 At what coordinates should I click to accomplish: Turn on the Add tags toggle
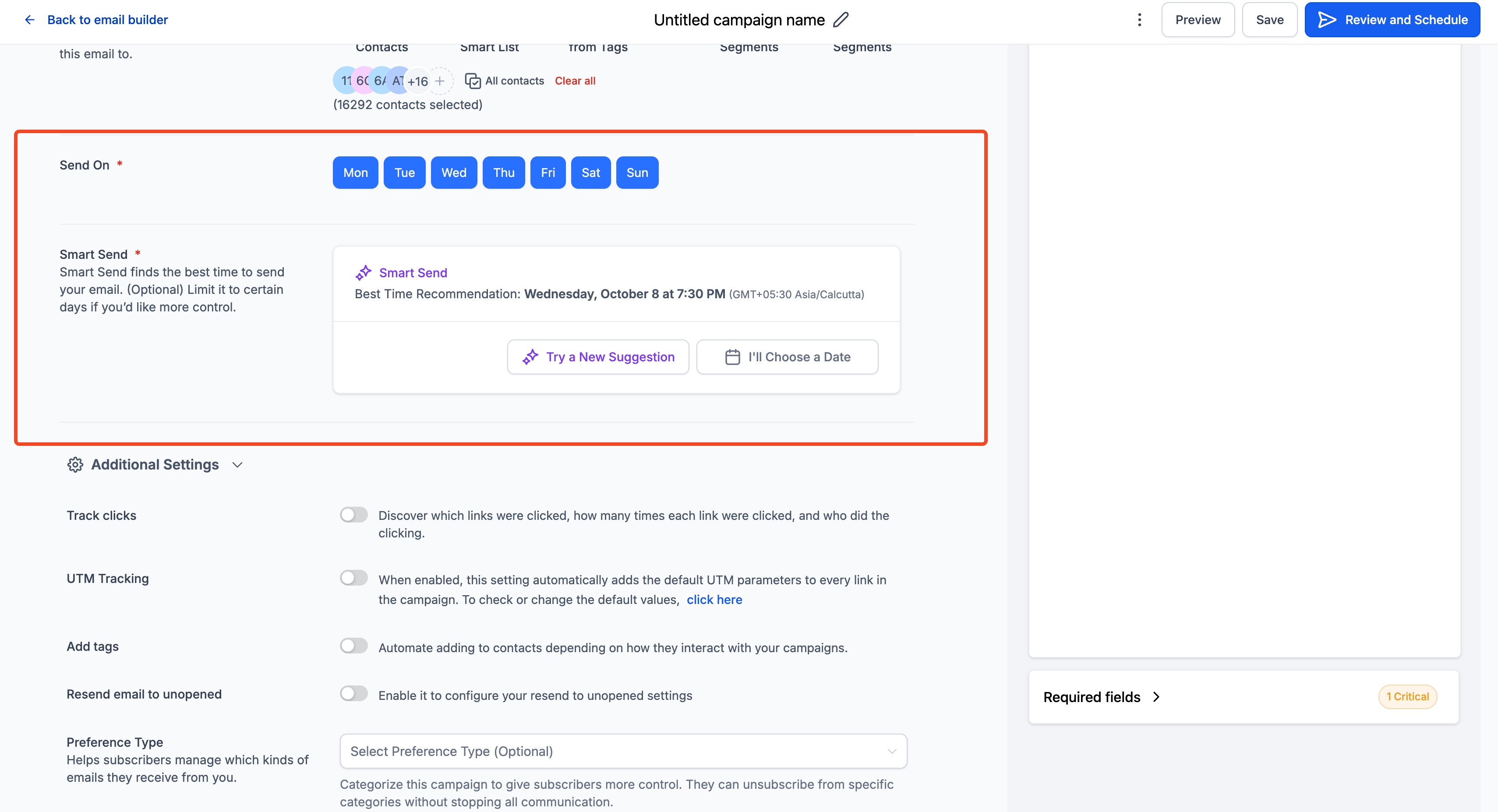(x=353, y=646)
